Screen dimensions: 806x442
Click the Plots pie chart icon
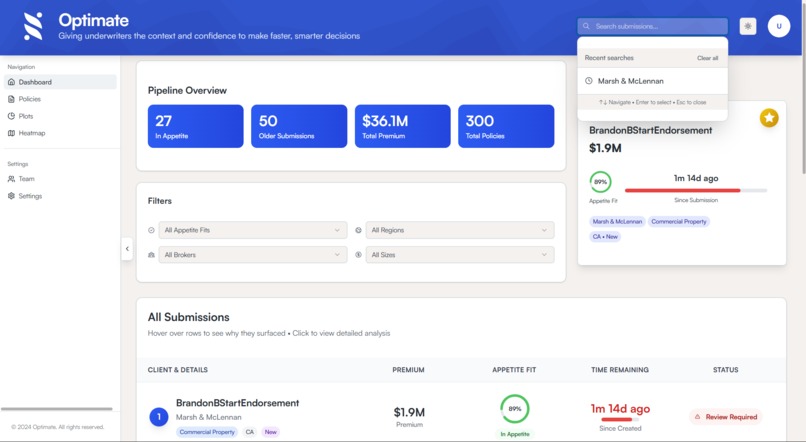pos(11,116)
